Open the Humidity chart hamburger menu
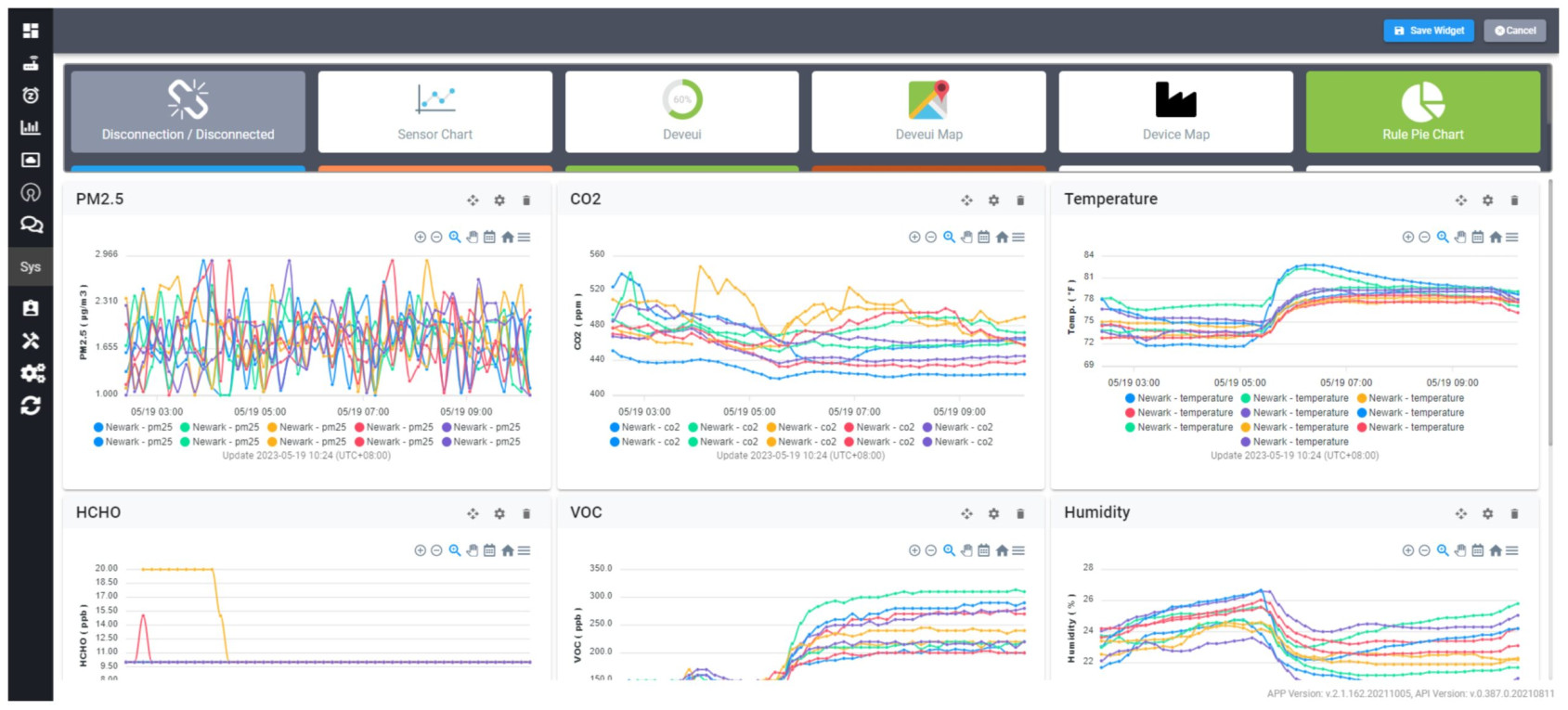The width and height of the screenshot is (1568, 710). tap(1512, 550)
